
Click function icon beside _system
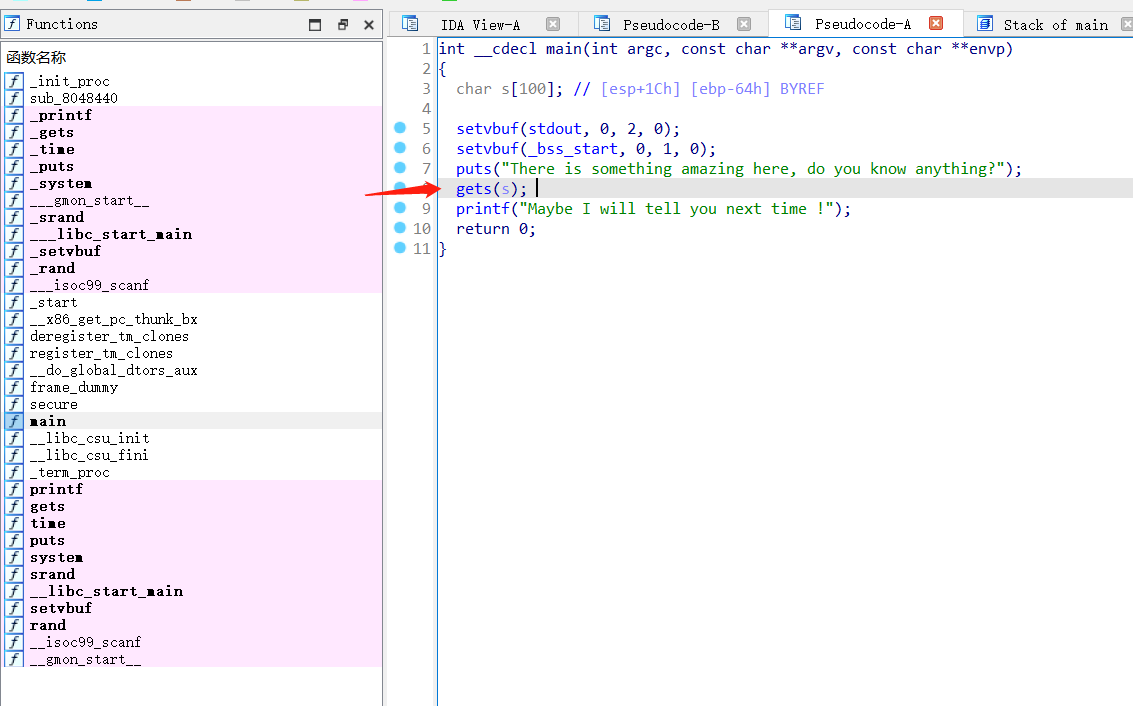tap(14, 183)
